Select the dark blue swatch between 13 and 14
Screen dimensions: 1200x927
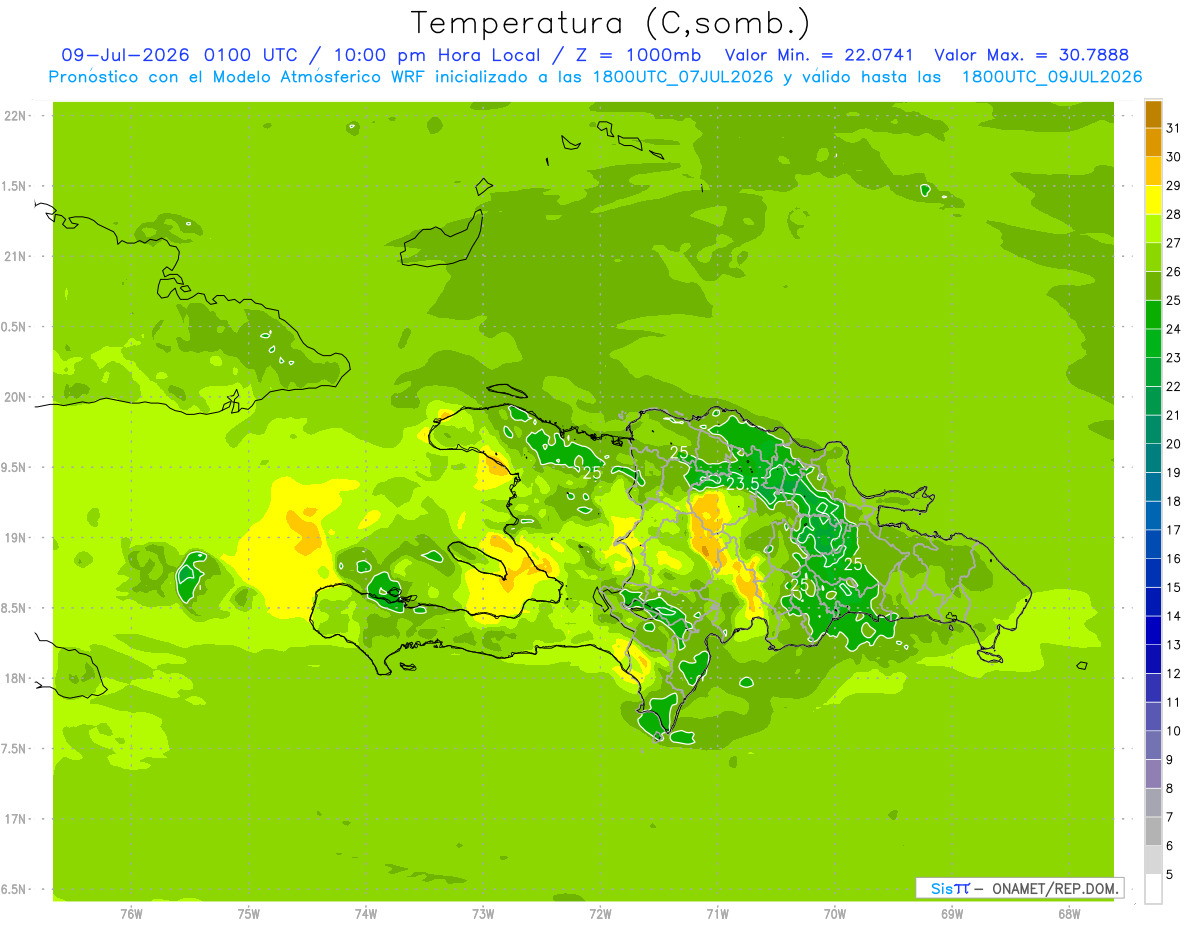click(1153, 630)
